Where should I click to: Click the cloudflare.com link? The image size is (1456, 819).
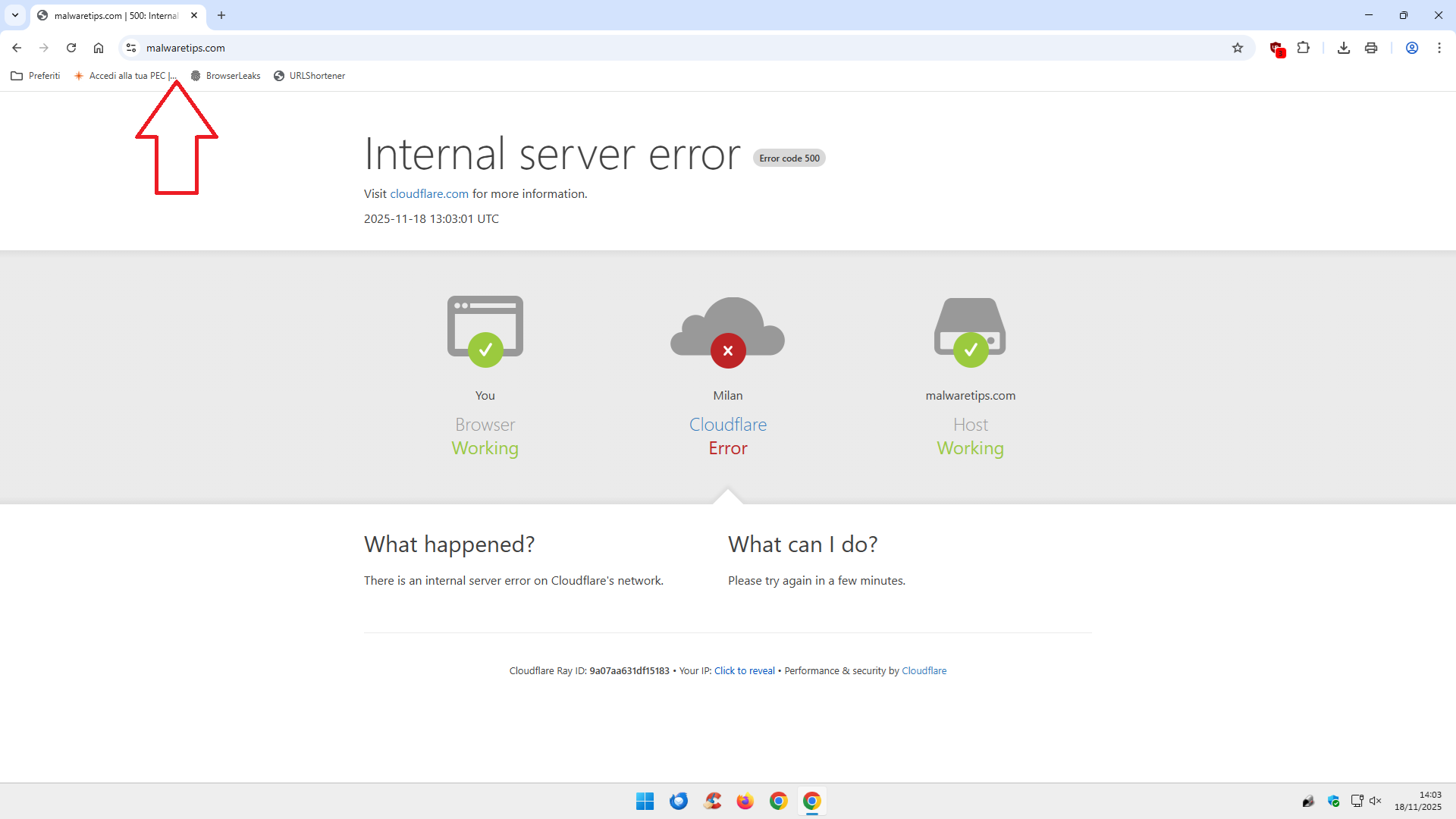(x=429, y=194)
